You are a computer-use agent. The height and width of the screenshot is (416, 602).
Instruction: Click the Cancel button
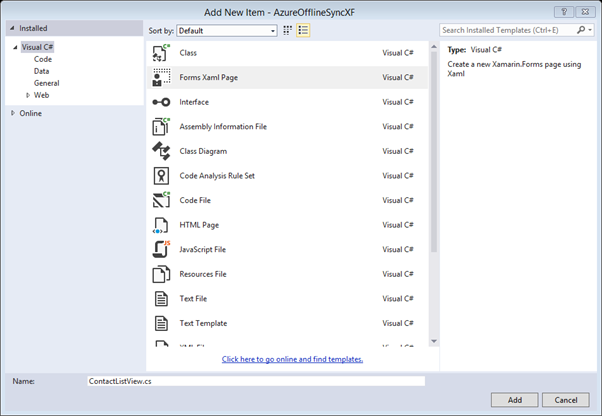(x=566, y=400)
